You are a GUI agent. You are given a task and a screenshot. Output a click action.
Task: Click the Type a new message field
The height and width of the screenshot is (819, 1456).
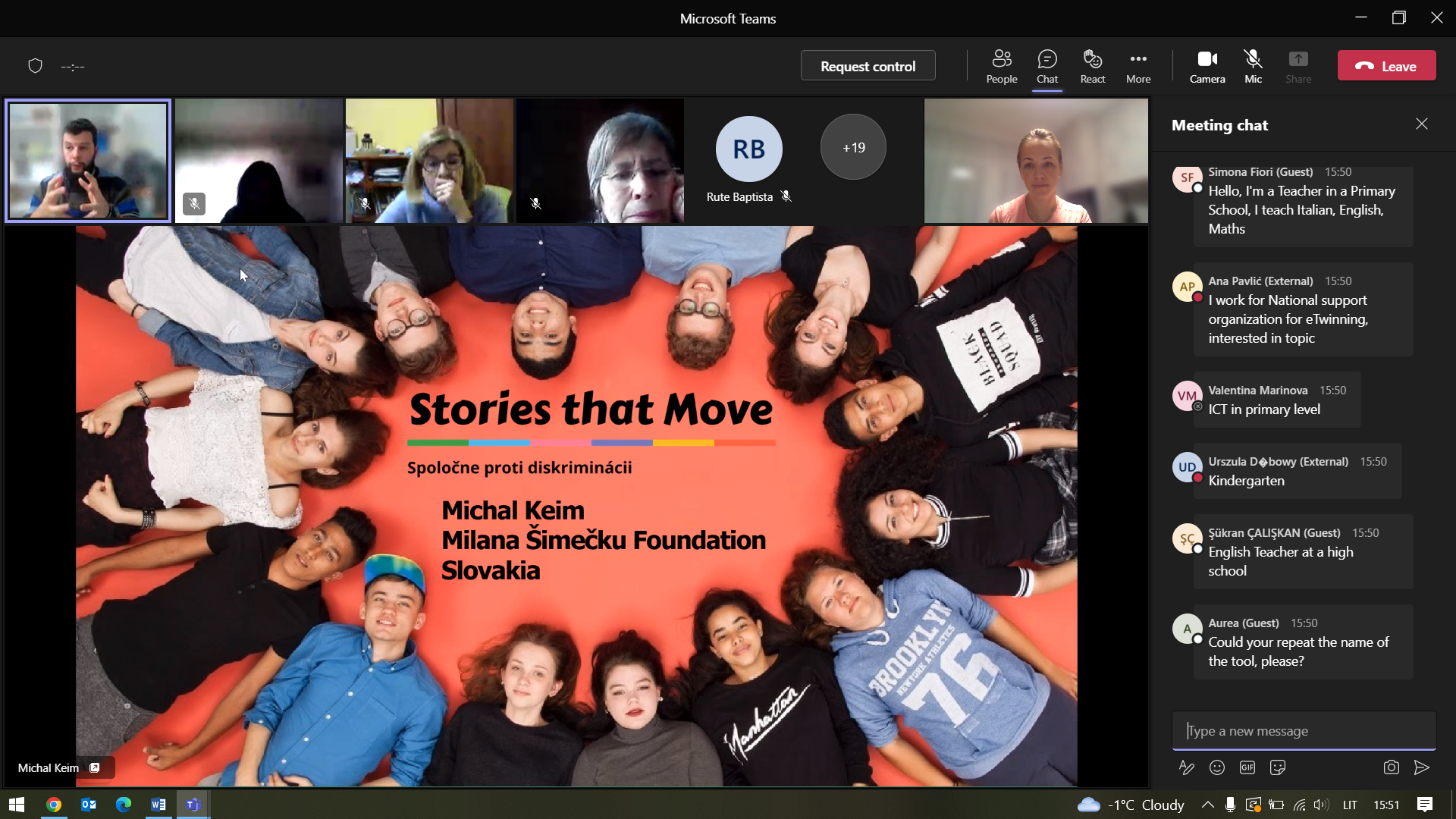1304,730
